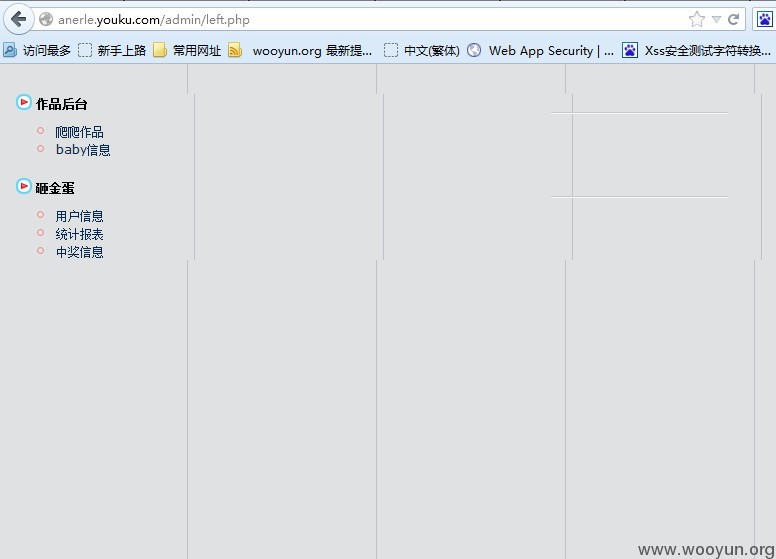The width and height of the screenshot is (776, 559).
Task: Click the dotted page icon beside 新手上路
Action: click(x=85, y=50)
